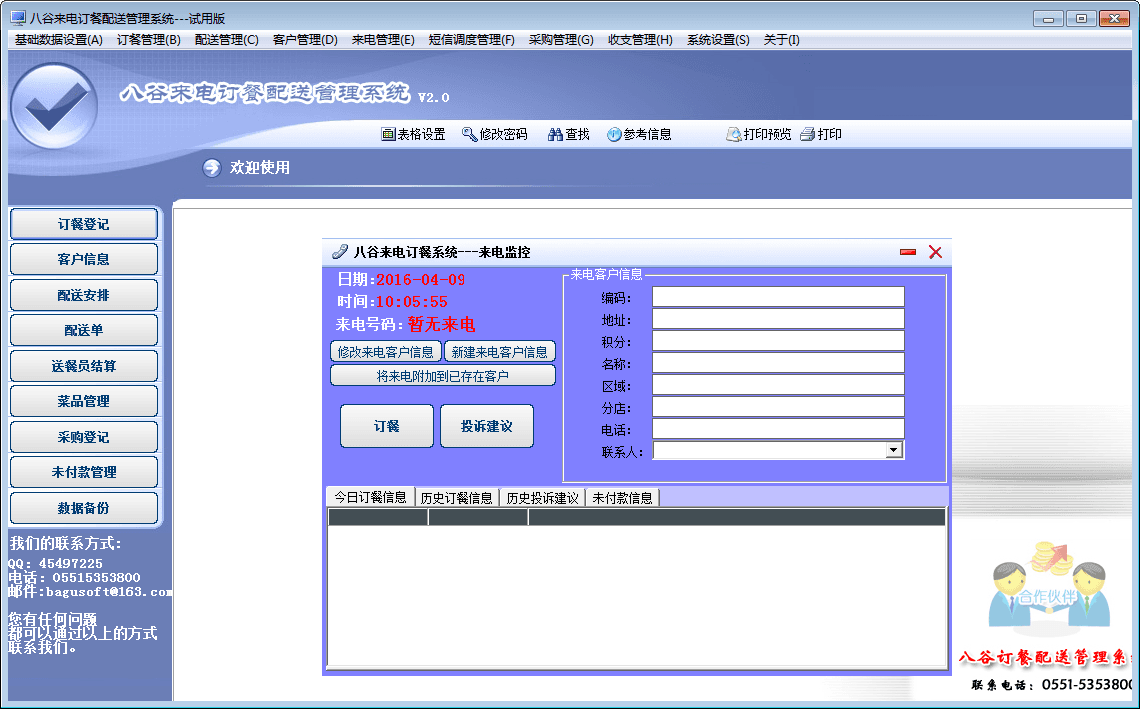Open the 订餐管理(B) menu
The height and width of the screenshot is (709, 1140).
coord(149,40)
